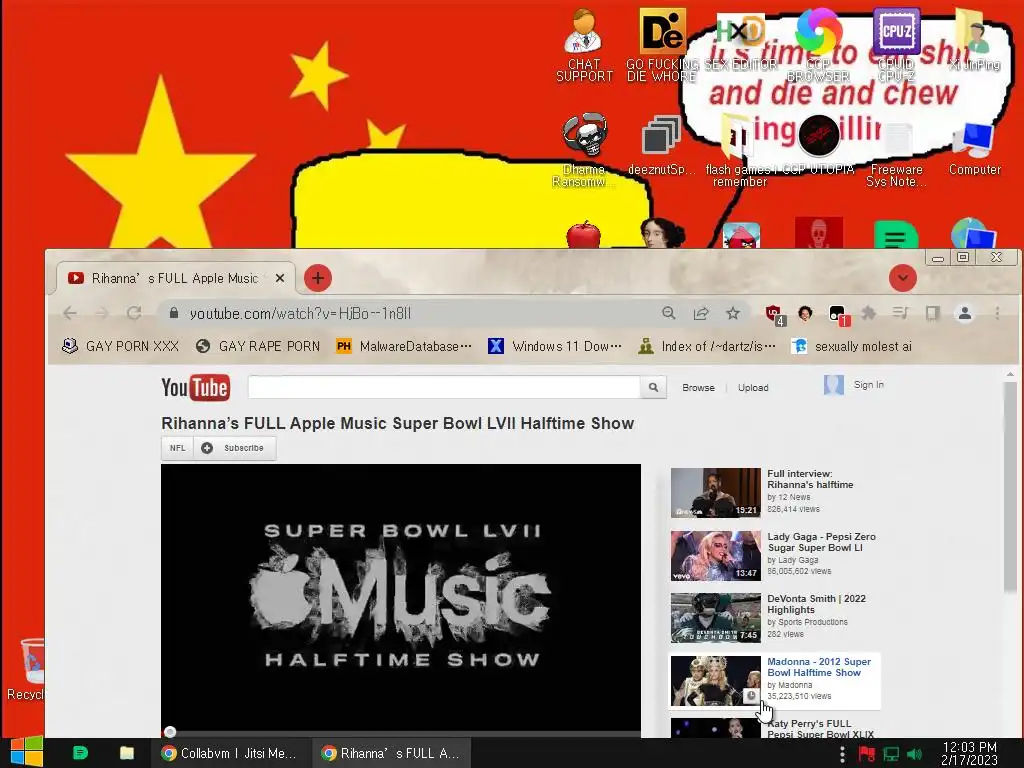
Task: Click the Super Bowl LVII video player
Action: (x=401, y=596)
